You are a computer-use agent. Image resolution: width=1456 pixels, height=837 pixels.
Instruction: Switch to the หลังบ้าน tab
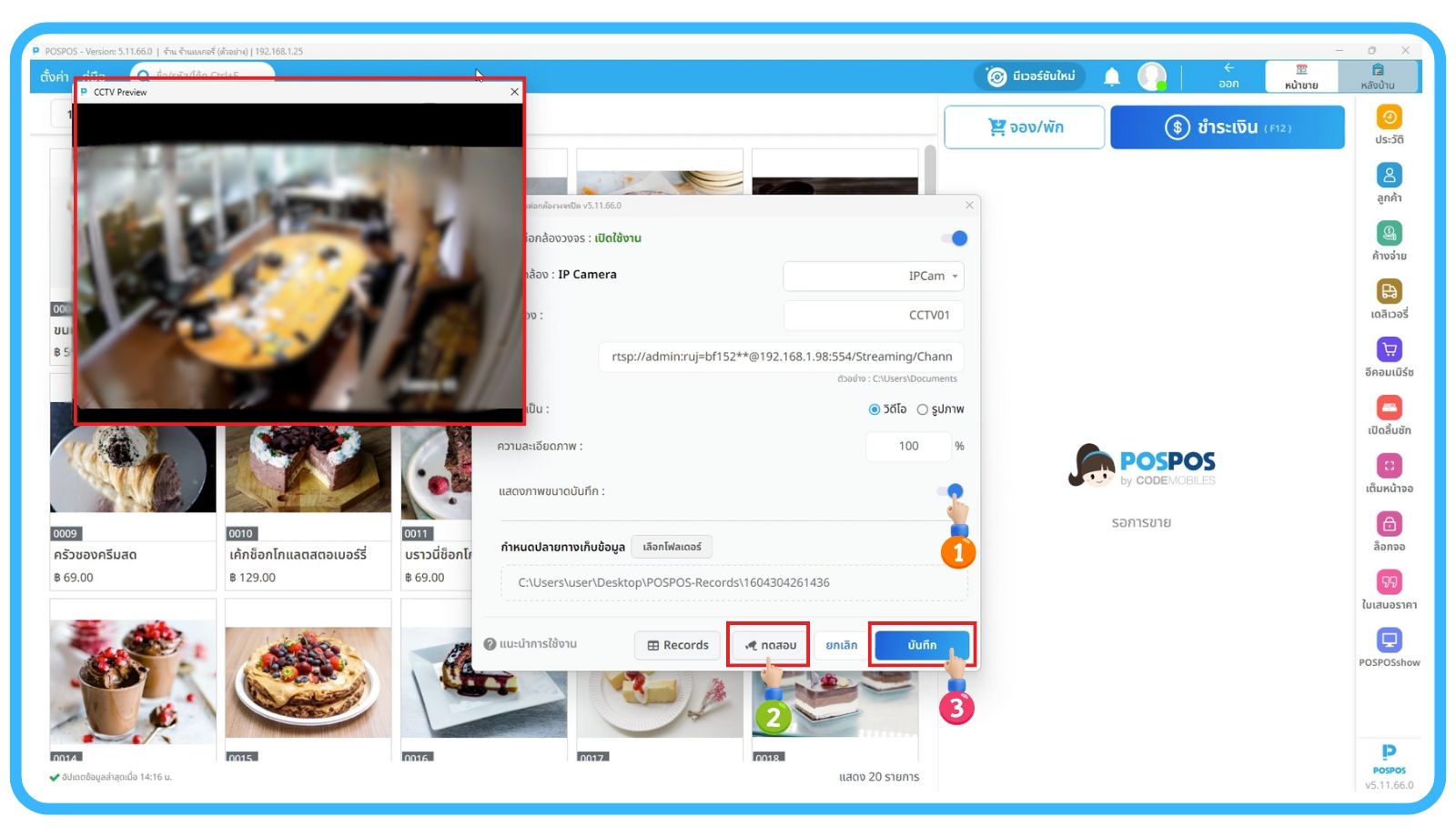click(x=1378, y=77)
